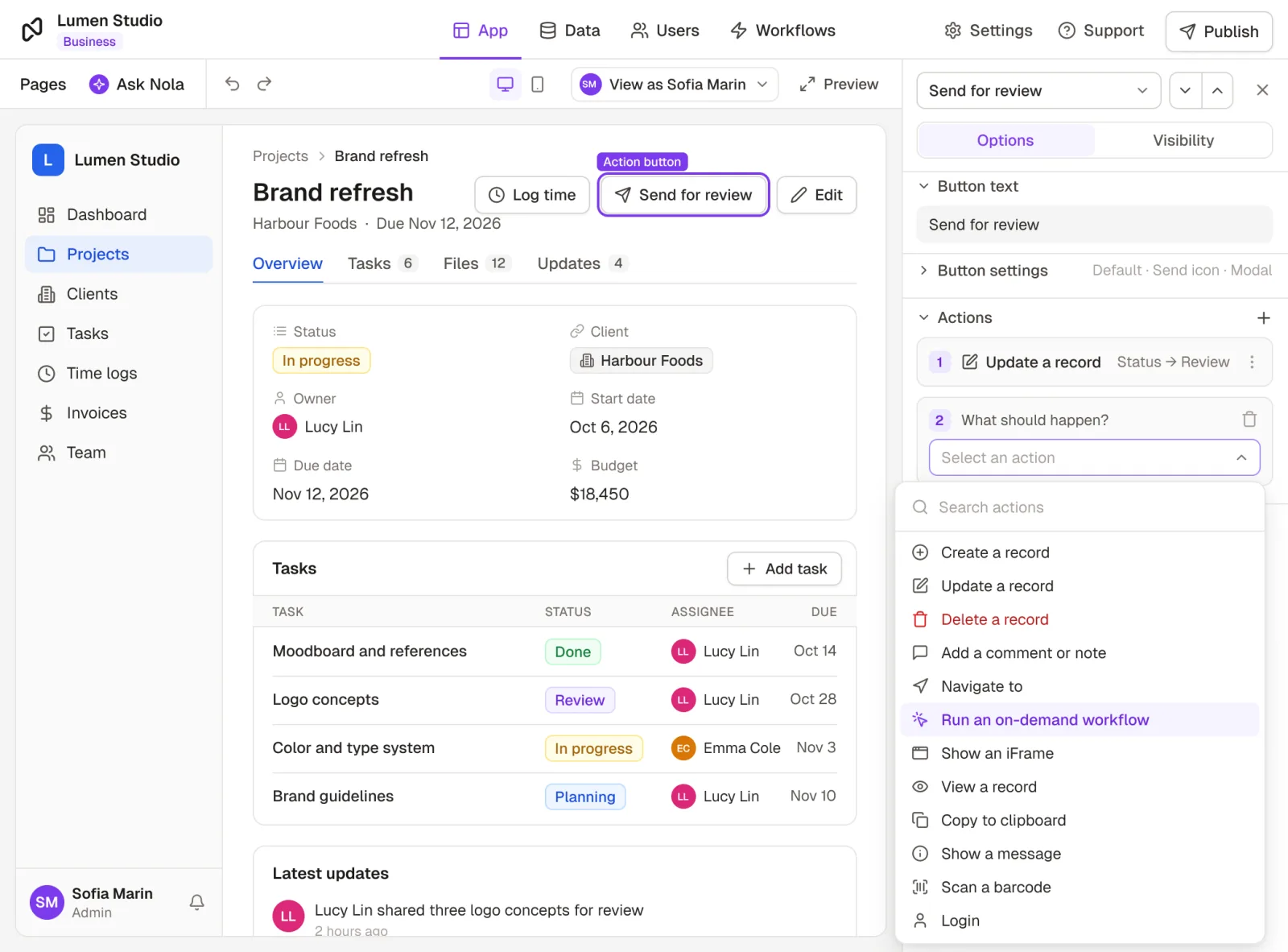The width and height of the screenshot is (1288, 952).
Task: Close the right settings panel
Action: tap(1262, 90)
